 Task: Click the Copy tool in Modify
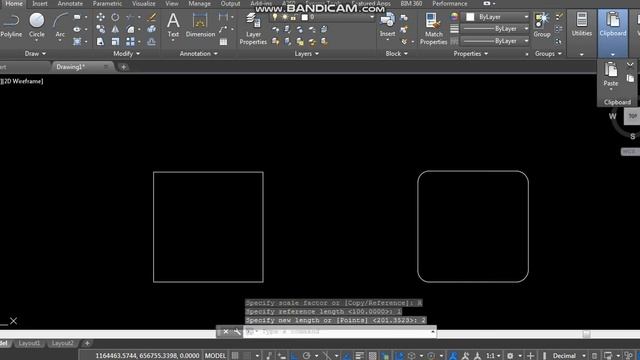click(x=100, y=29)
